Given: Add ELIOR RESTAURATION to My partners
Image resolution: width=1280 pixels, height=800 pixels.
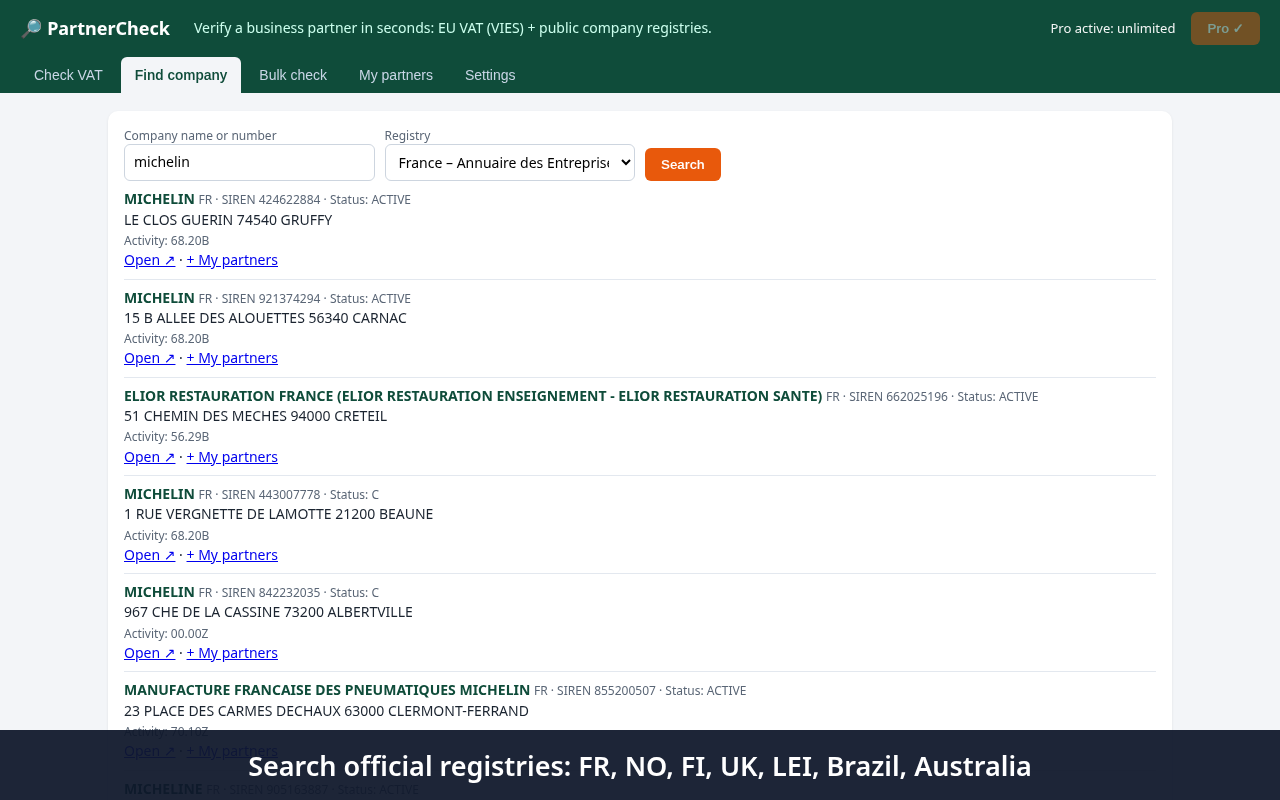Looking at the screenshot, I should pyautogui.click(x=232, y=457).
